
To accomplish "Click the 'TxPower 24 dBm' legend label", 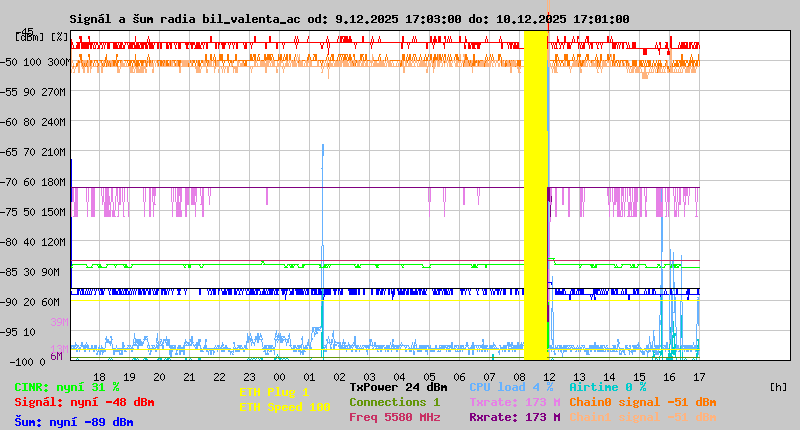I will click(x=398, y=387).
